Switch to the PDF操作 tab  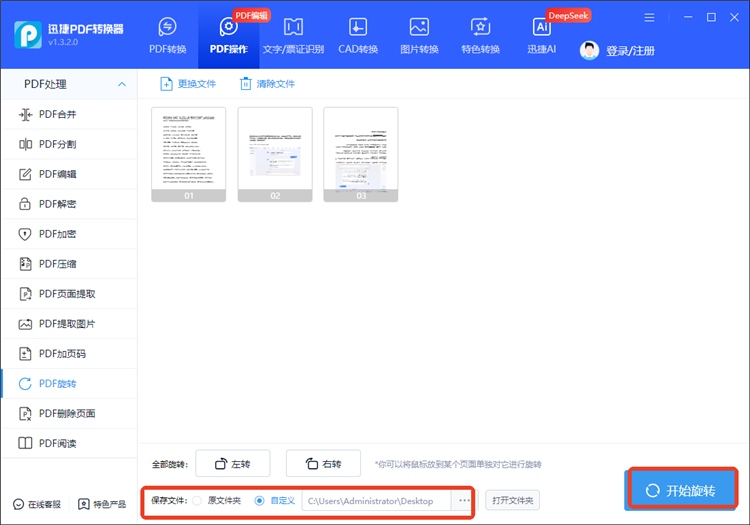point(229,36)
